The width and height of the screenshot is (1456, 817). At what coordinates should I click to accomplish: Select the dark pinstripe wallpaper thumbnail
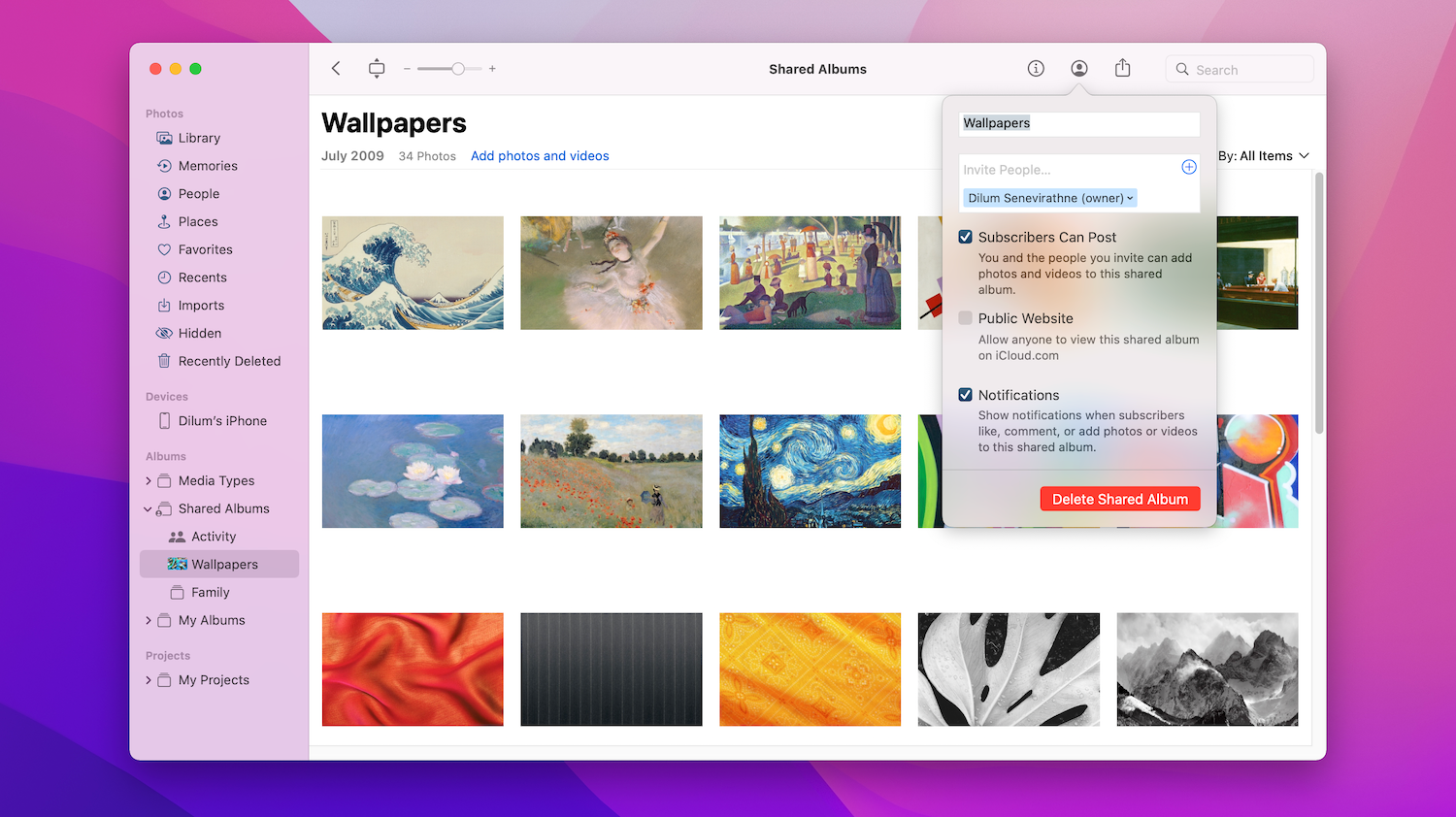point(612,670)
